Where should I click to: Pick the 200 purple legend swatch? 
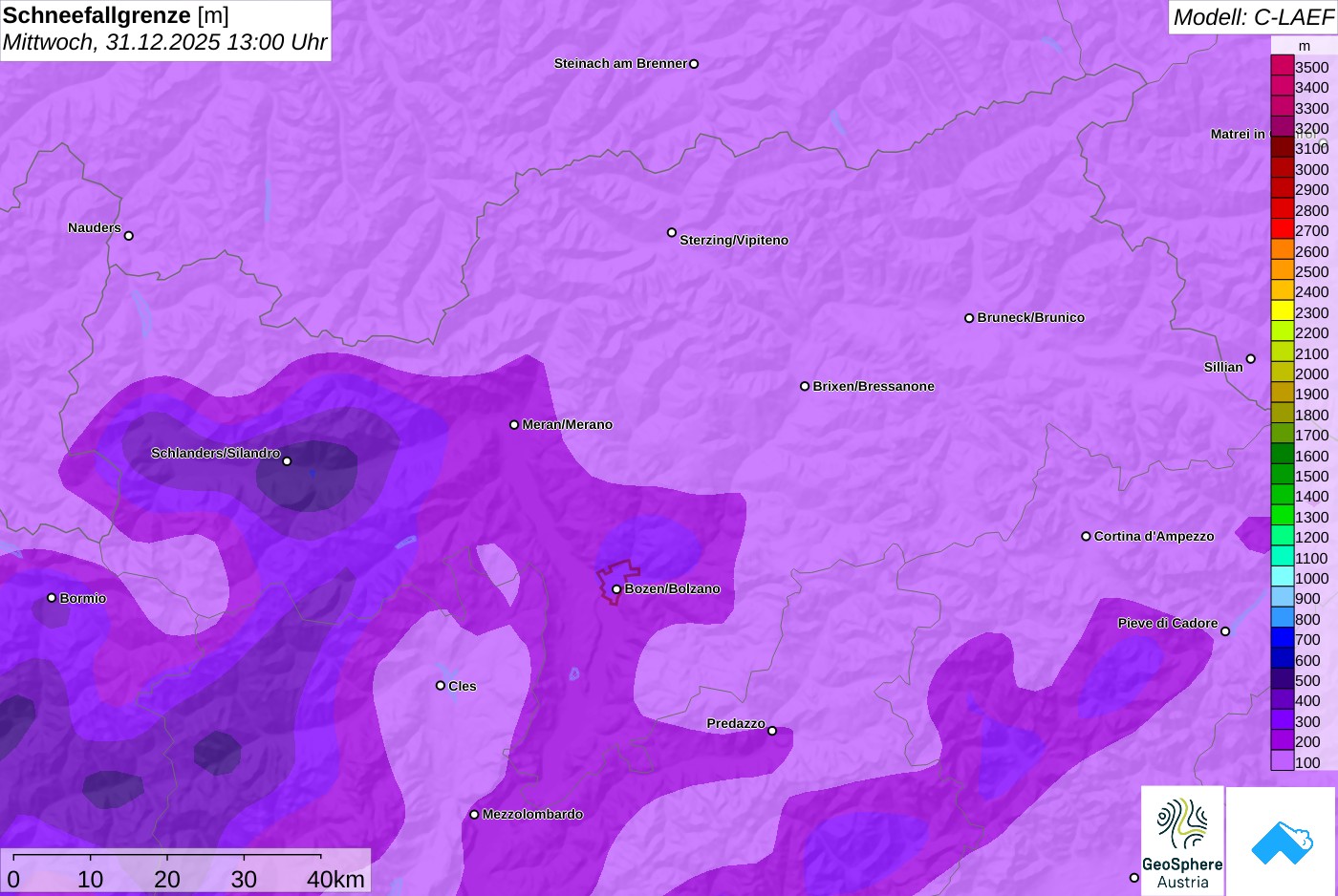1283,740
